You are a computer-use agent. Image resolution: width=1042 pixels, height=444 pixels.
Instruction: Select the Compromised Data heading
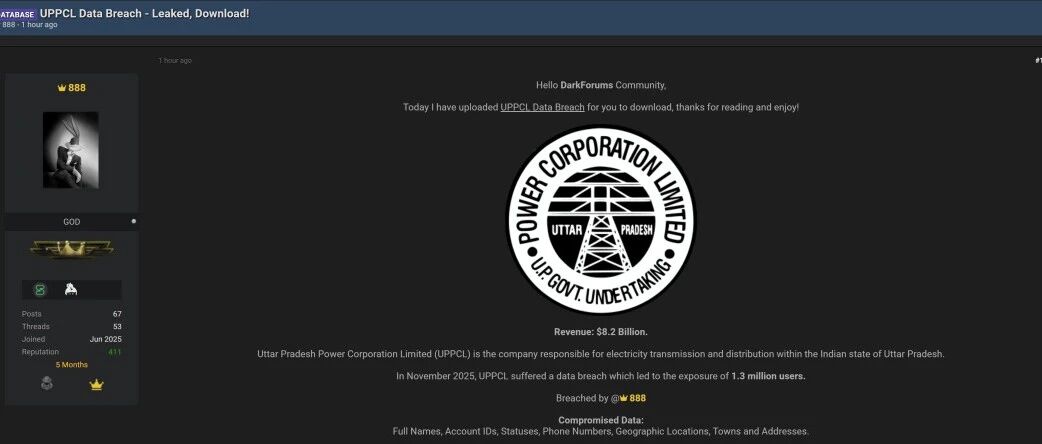(601, 420)
